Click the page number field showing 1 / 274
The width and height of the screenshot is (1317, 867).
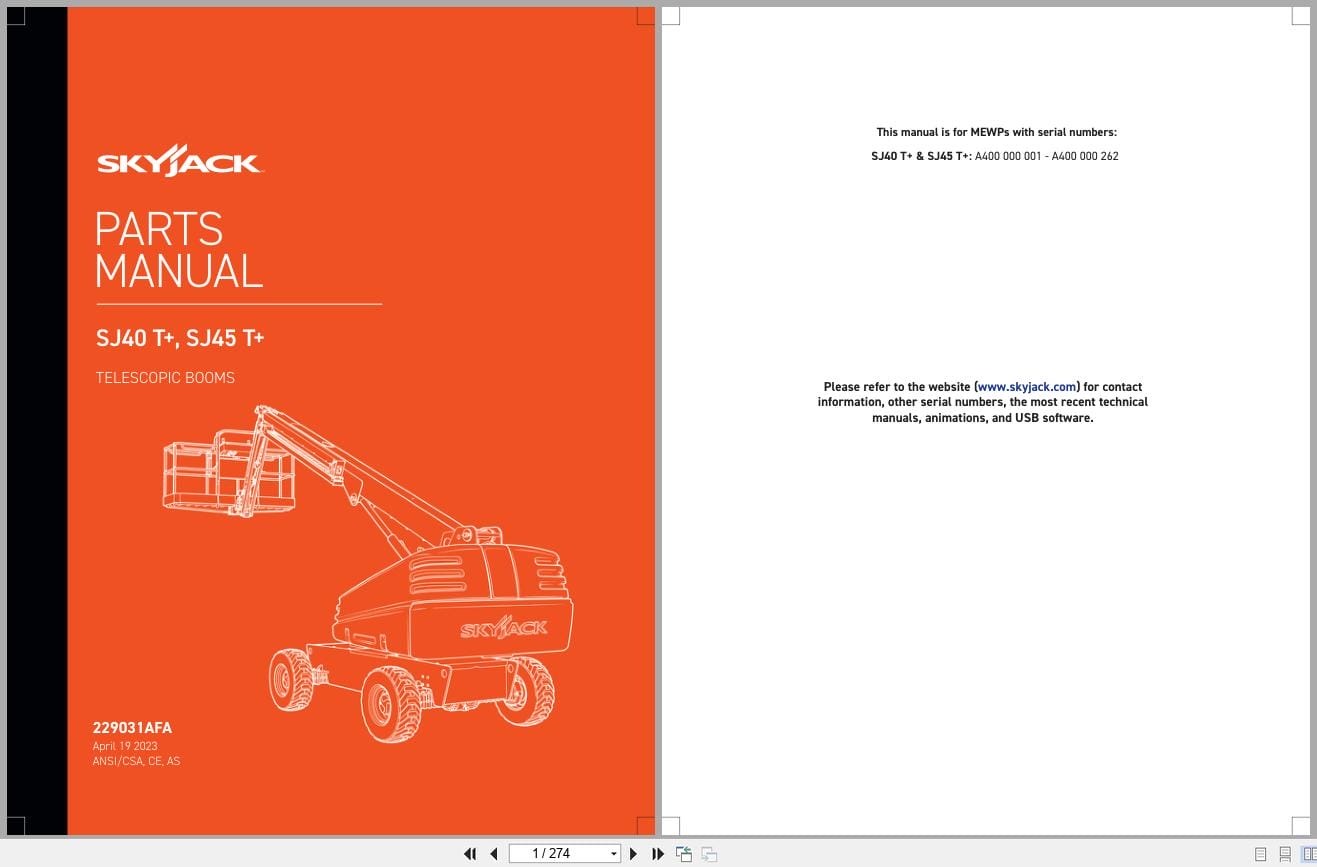tap(555, 853)
